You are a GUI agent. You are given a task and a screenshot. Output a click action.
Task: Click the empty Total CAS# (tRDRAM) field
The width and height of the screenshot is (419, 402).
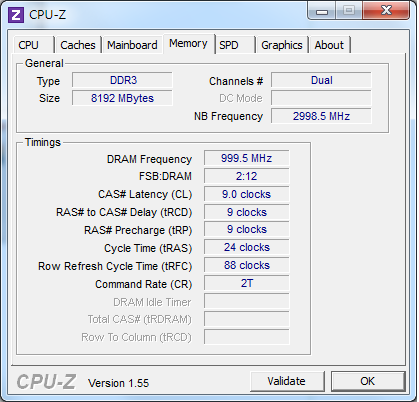click(x=247, y=319)
